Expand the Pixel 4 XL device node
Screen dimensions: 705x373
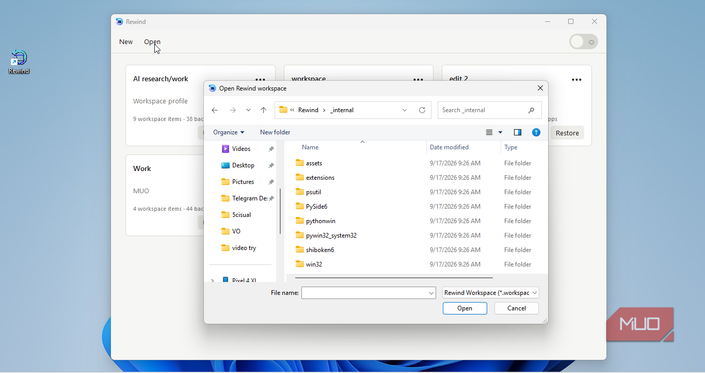click(x=213, y=280)
